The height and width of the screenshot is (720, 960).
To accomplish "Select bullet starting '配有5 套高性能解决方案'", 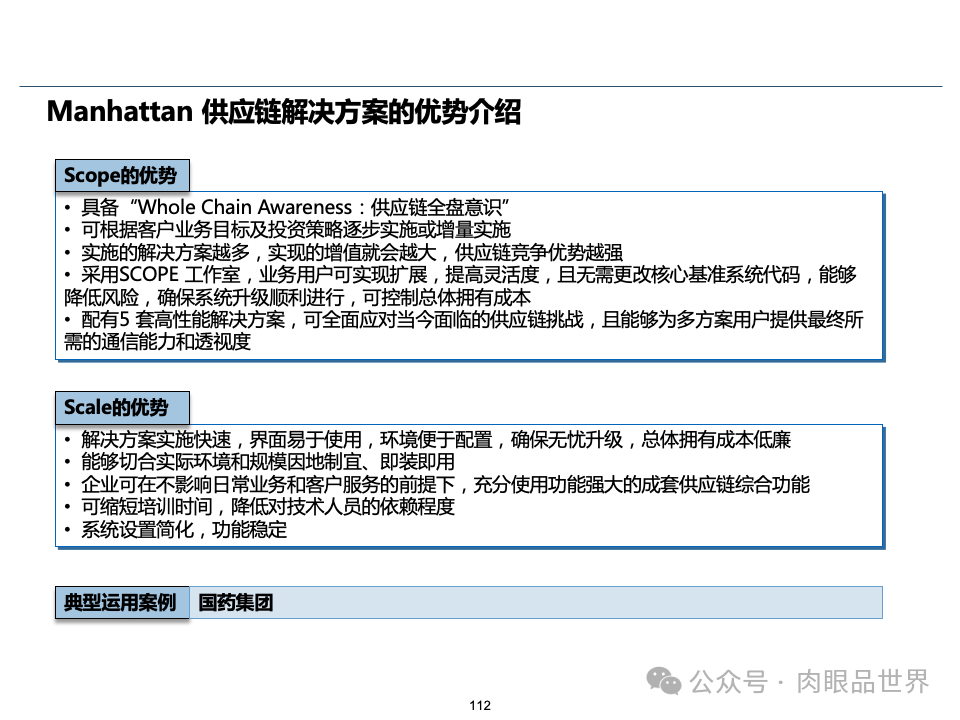I will [x=463, y=319].
